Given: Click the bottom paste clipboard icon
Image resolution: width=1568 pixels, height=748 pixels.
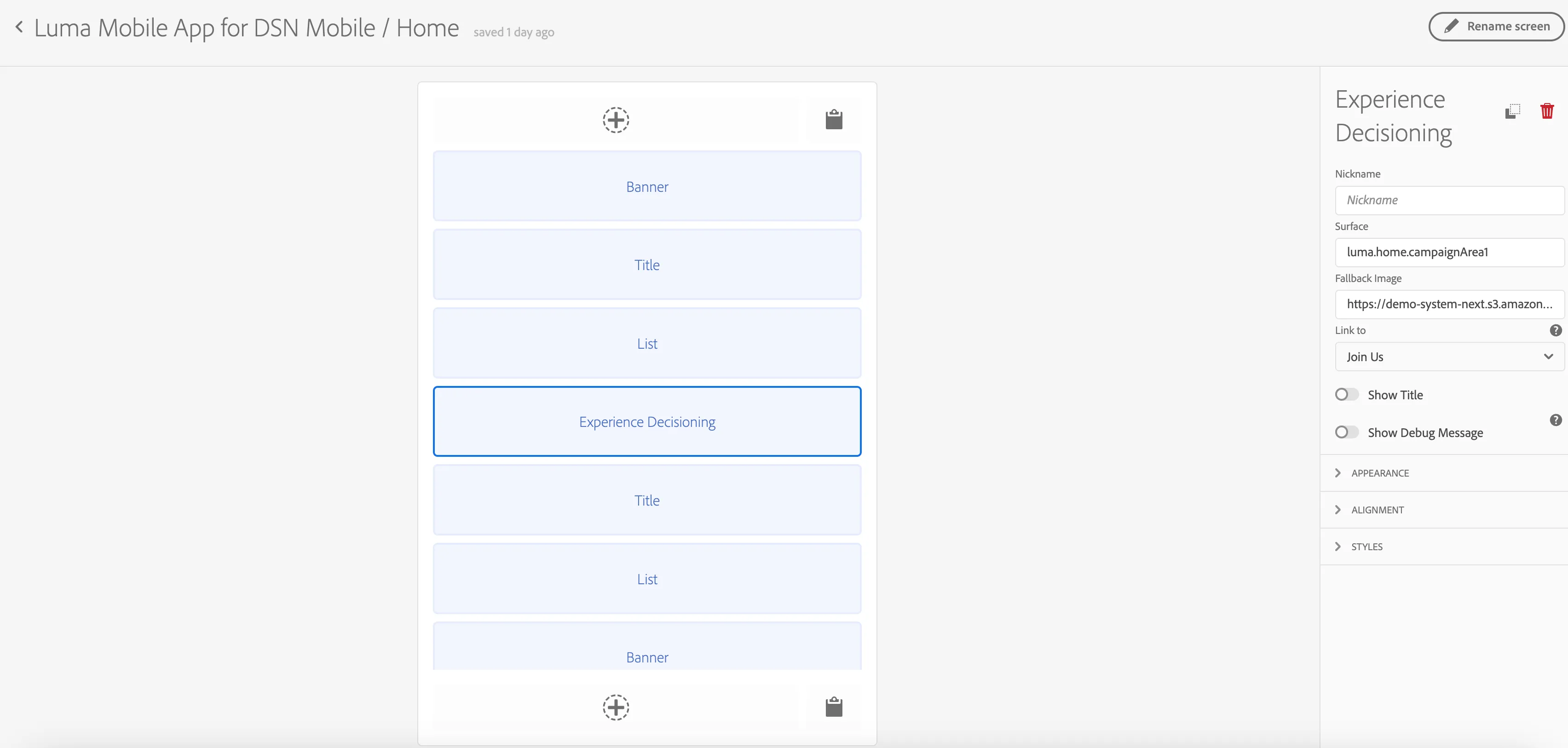Looking at the screenshot, I should point(833,707).
